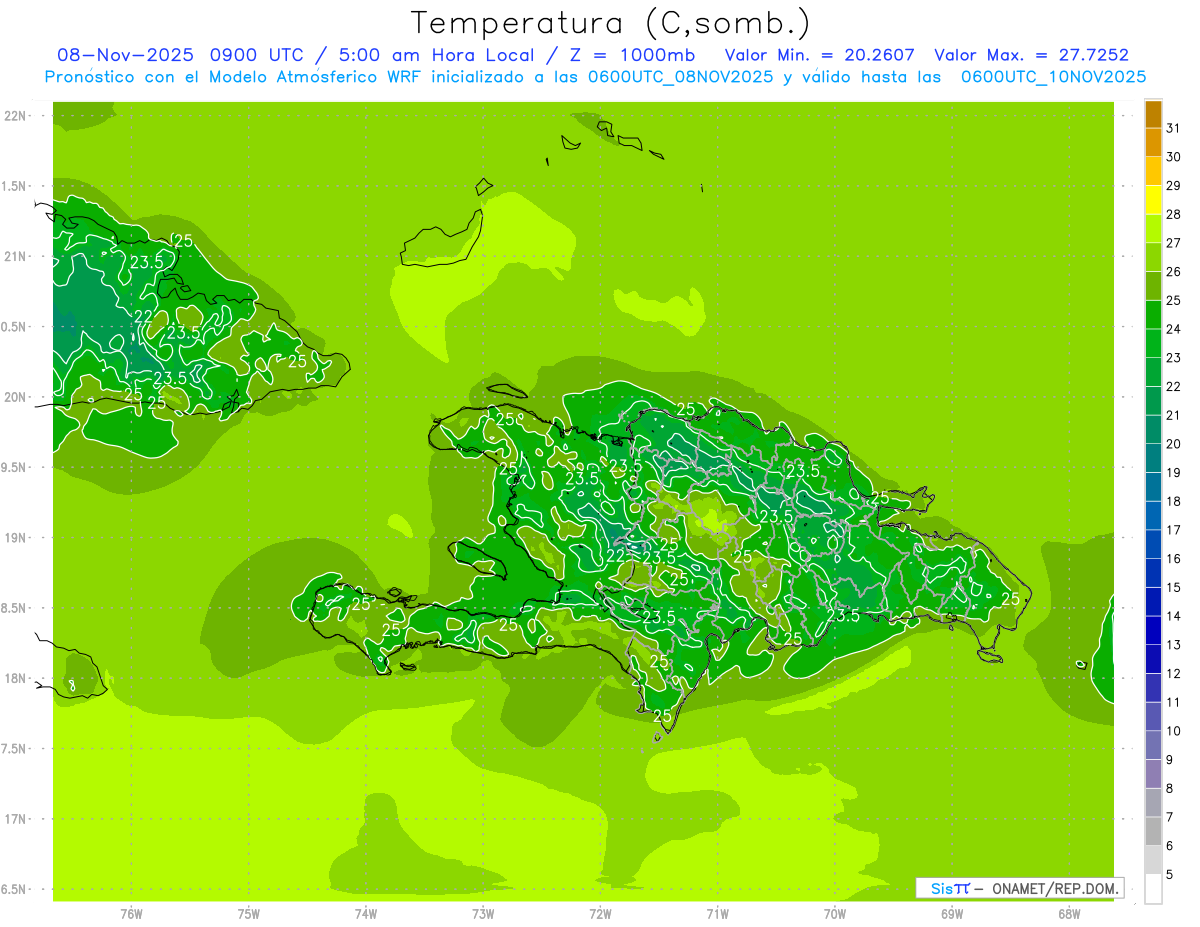Click the '22' contour label over Cuba
This screenshot has width=1200, height=927.
click(x=144, y=317)
